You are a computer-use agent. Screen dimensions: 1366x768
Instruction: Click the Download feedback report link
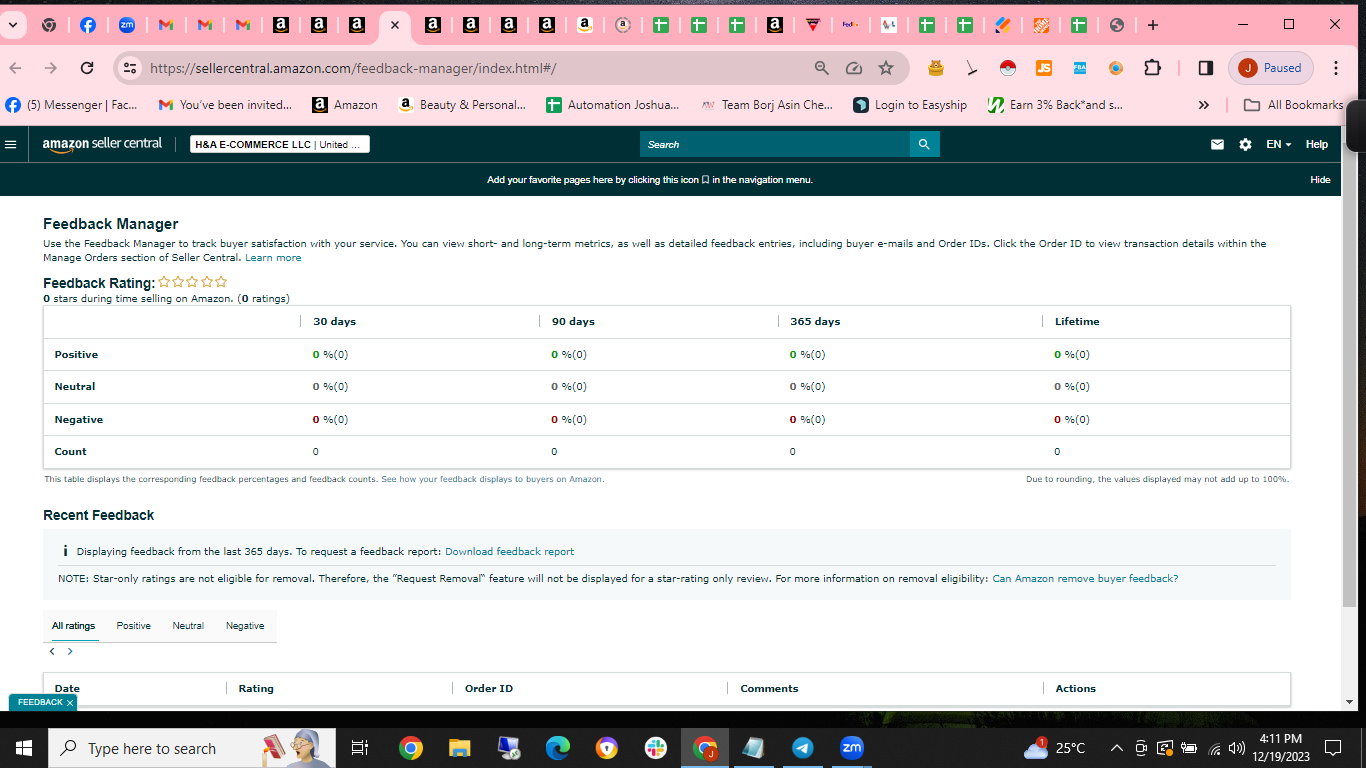pyautogui.click(x=510, y=552)
